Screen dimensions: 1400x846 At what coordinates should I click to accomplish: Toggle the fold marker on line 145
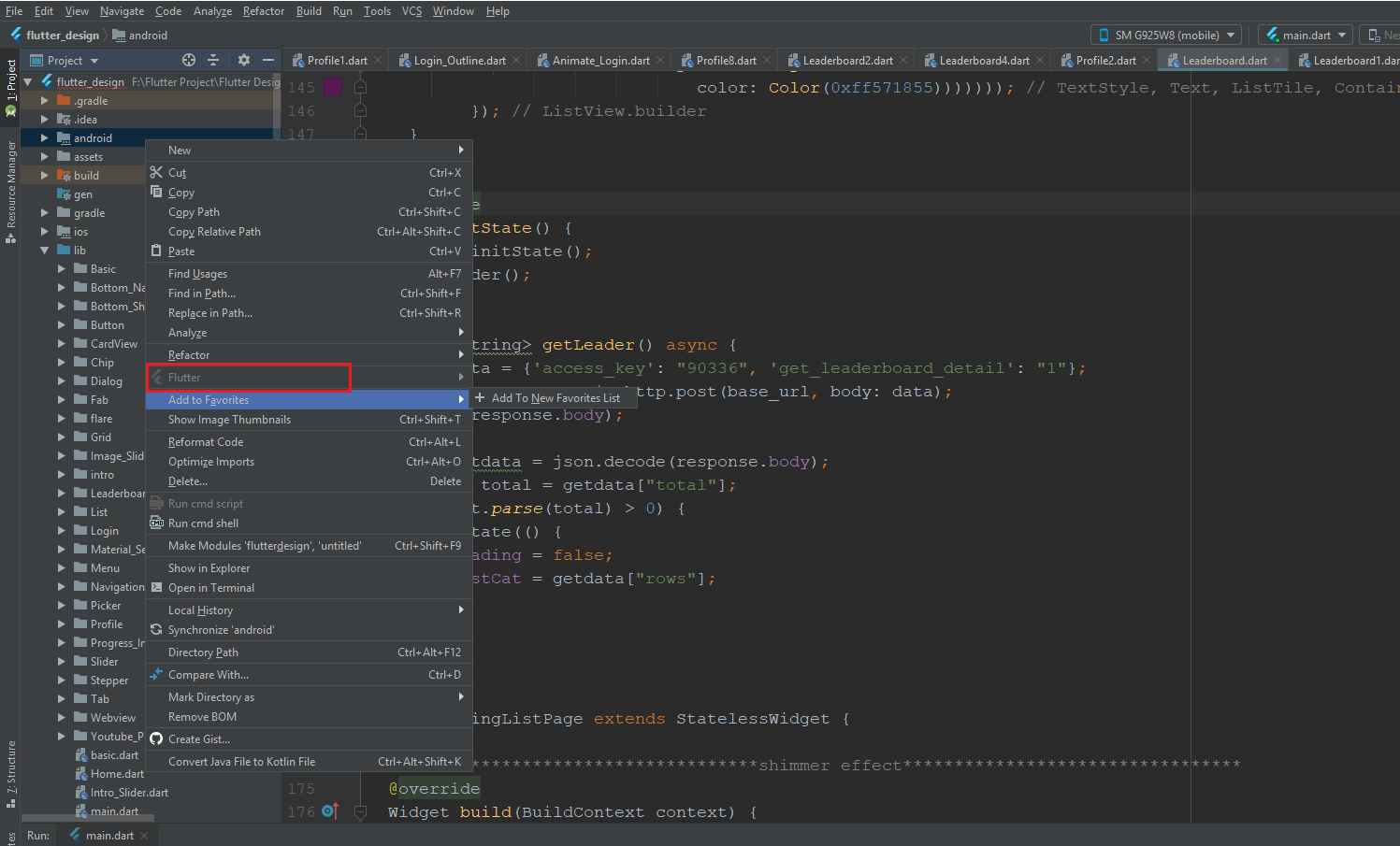pos(360,87)
